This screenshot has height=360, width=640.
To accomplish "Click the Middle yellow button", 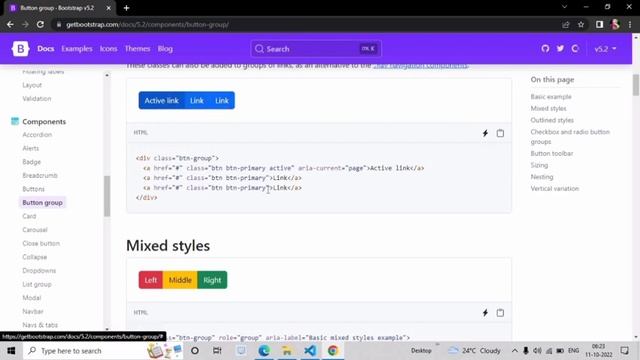I will click(180, 280).
